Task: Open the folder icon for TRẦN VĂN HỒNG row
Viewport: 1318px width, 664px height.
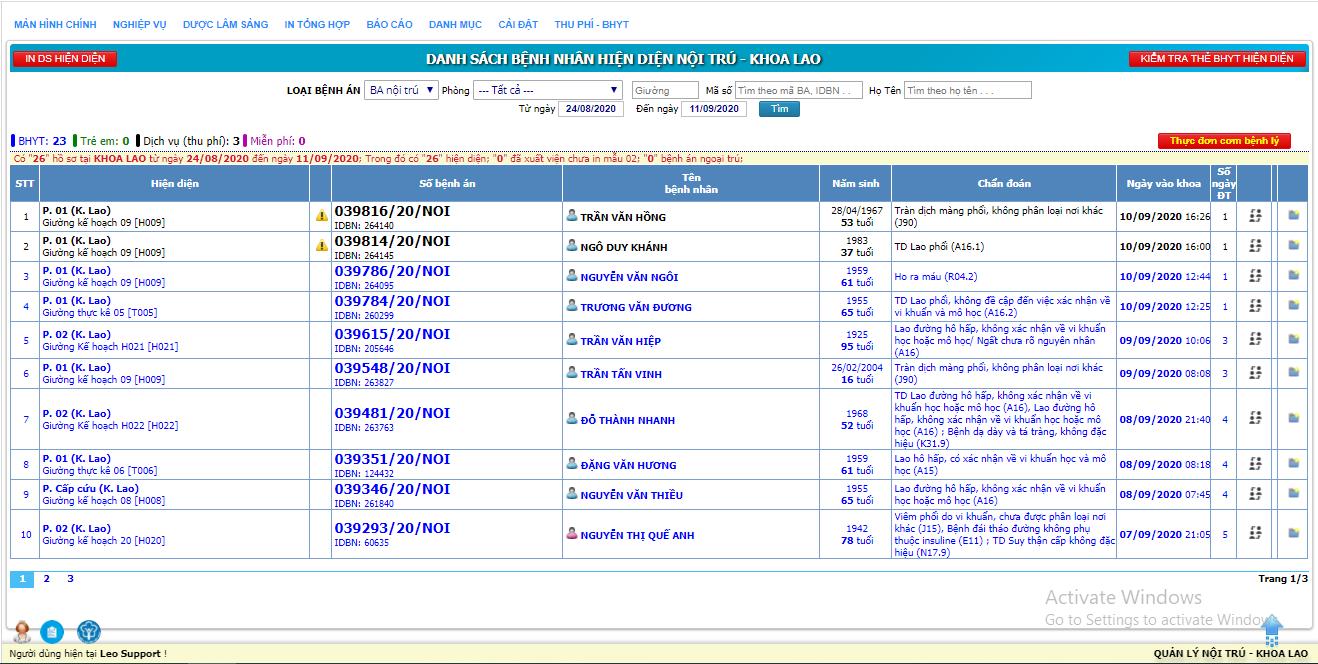Action: coord(1294,215)
